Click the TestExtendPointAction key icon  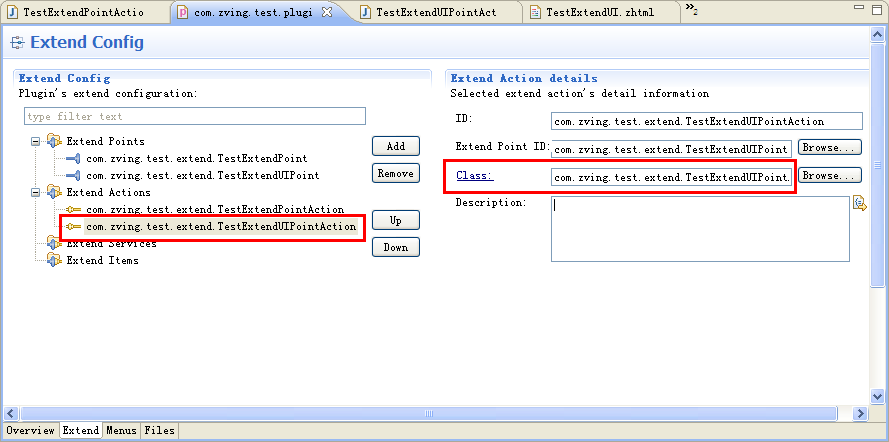point(73,209)
